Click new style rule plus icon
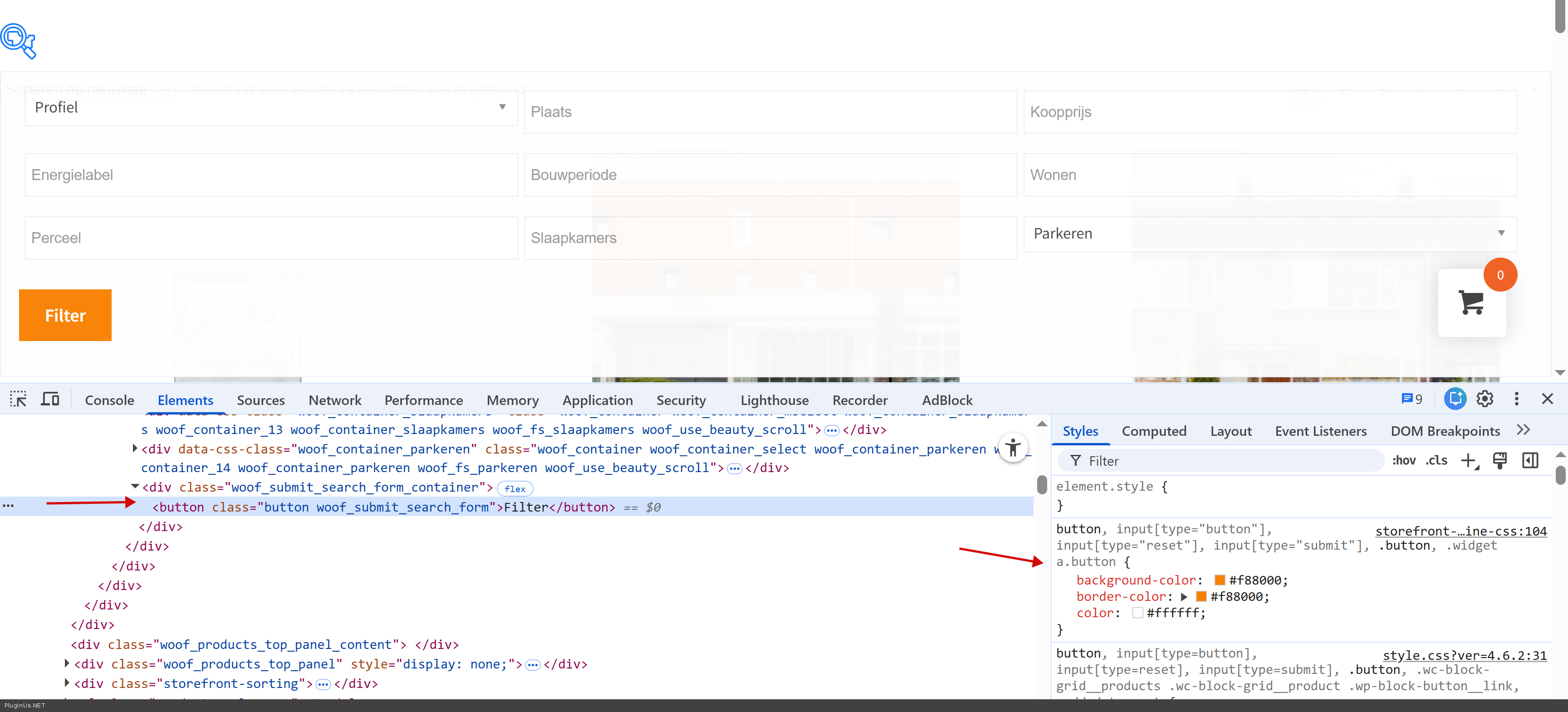Viewport: 1568px width, 712px height. [x=1469, y=461]
